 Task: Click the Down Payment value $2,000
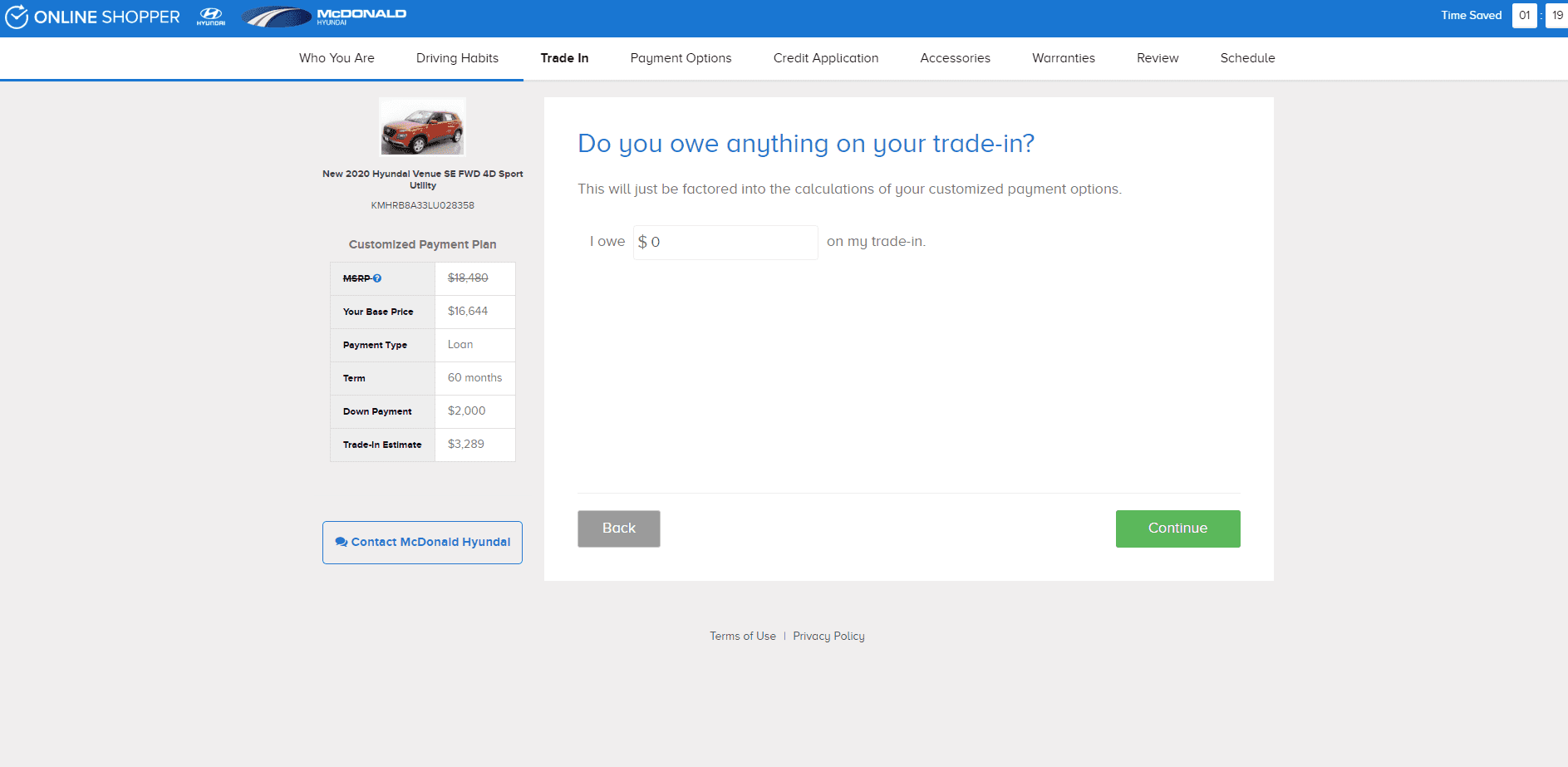pos(466,411)
